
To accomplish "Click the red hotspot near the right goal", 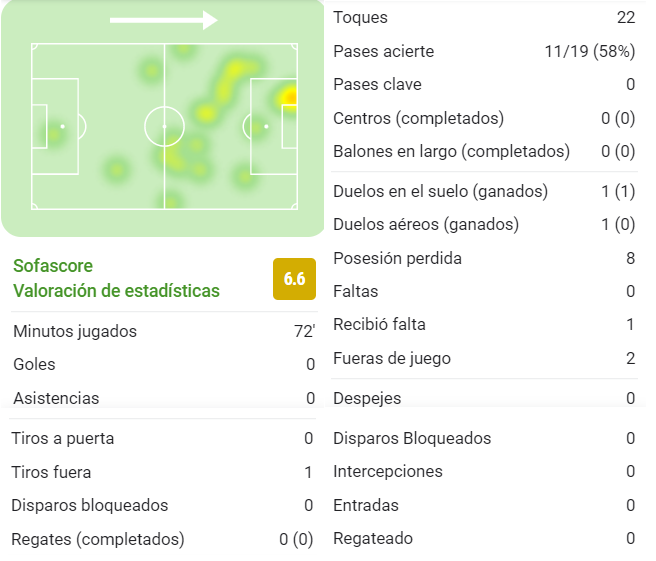I will coord(290,97).
